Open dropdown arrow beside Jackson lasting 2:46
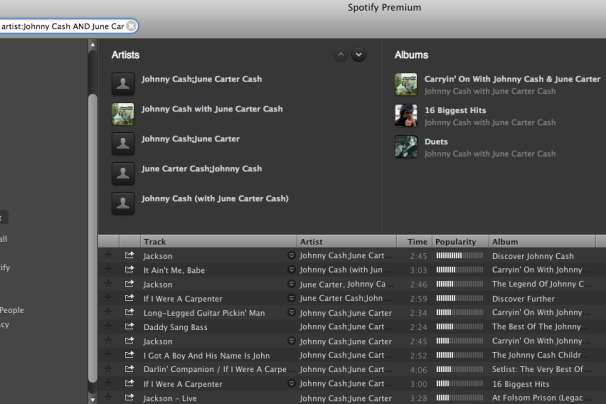This screenshot has width=606, height=404. (291, 284)
